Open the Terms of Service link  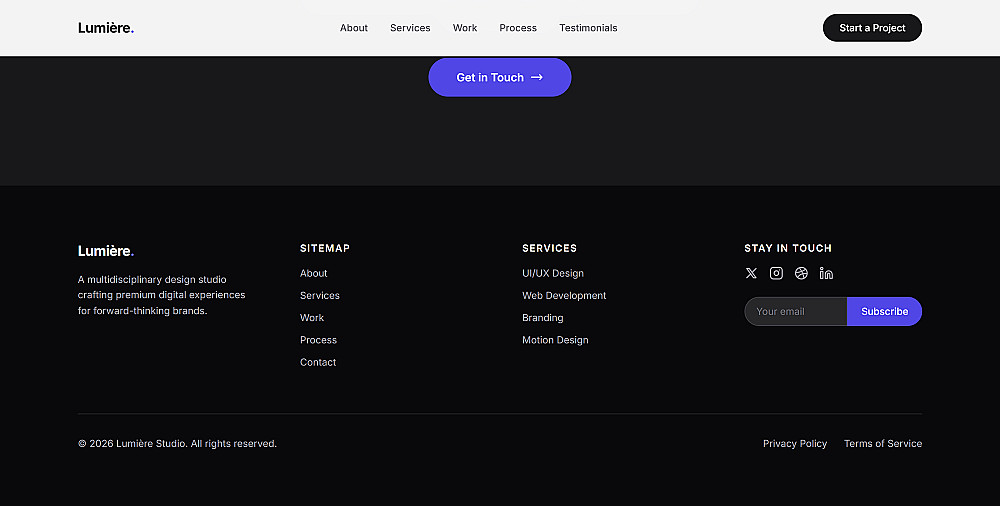883,443
